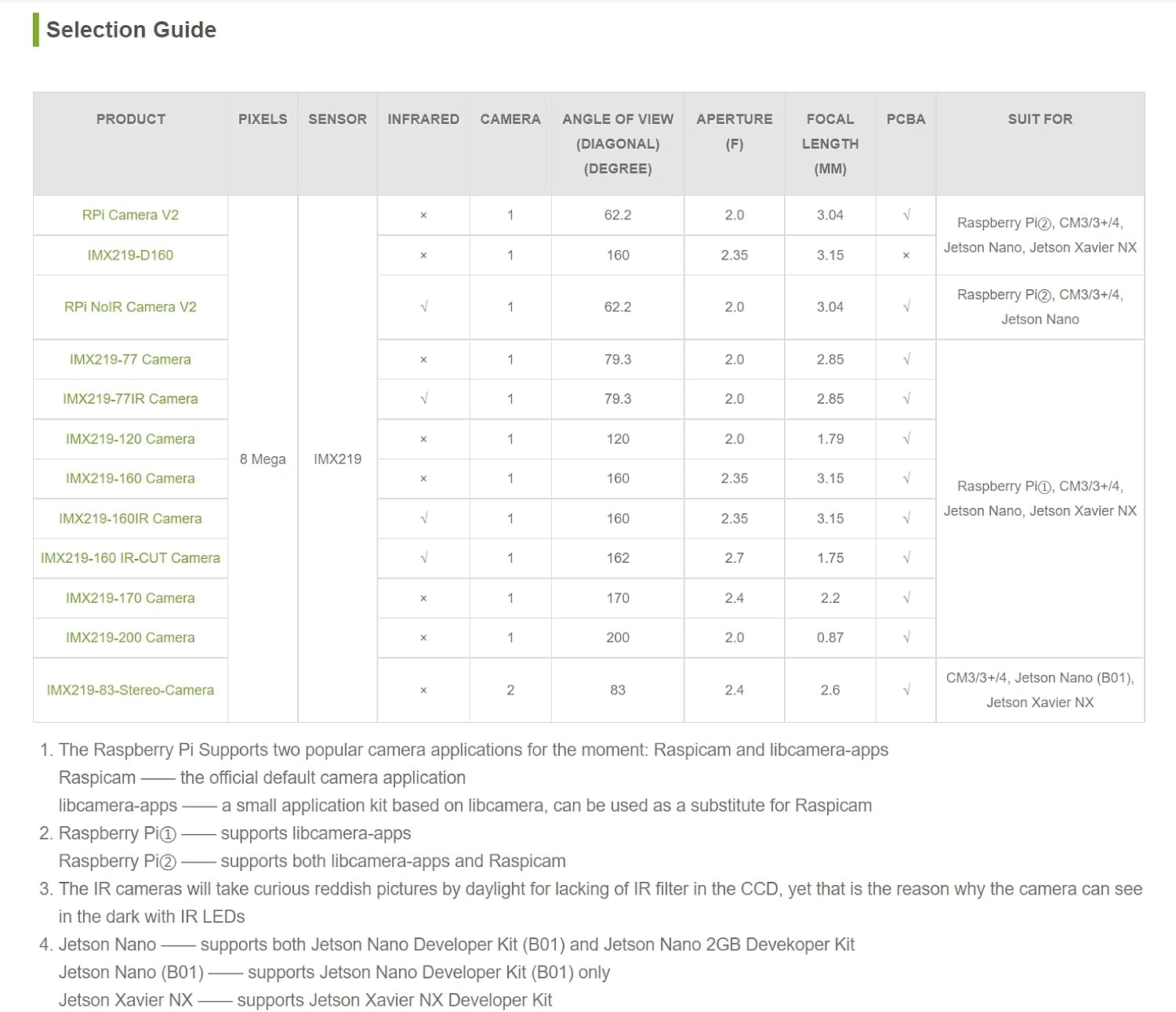Click the INFRARED column header
This screenshot has width=1176, height=1012.
pyautogui.click(x=423, y=119)
